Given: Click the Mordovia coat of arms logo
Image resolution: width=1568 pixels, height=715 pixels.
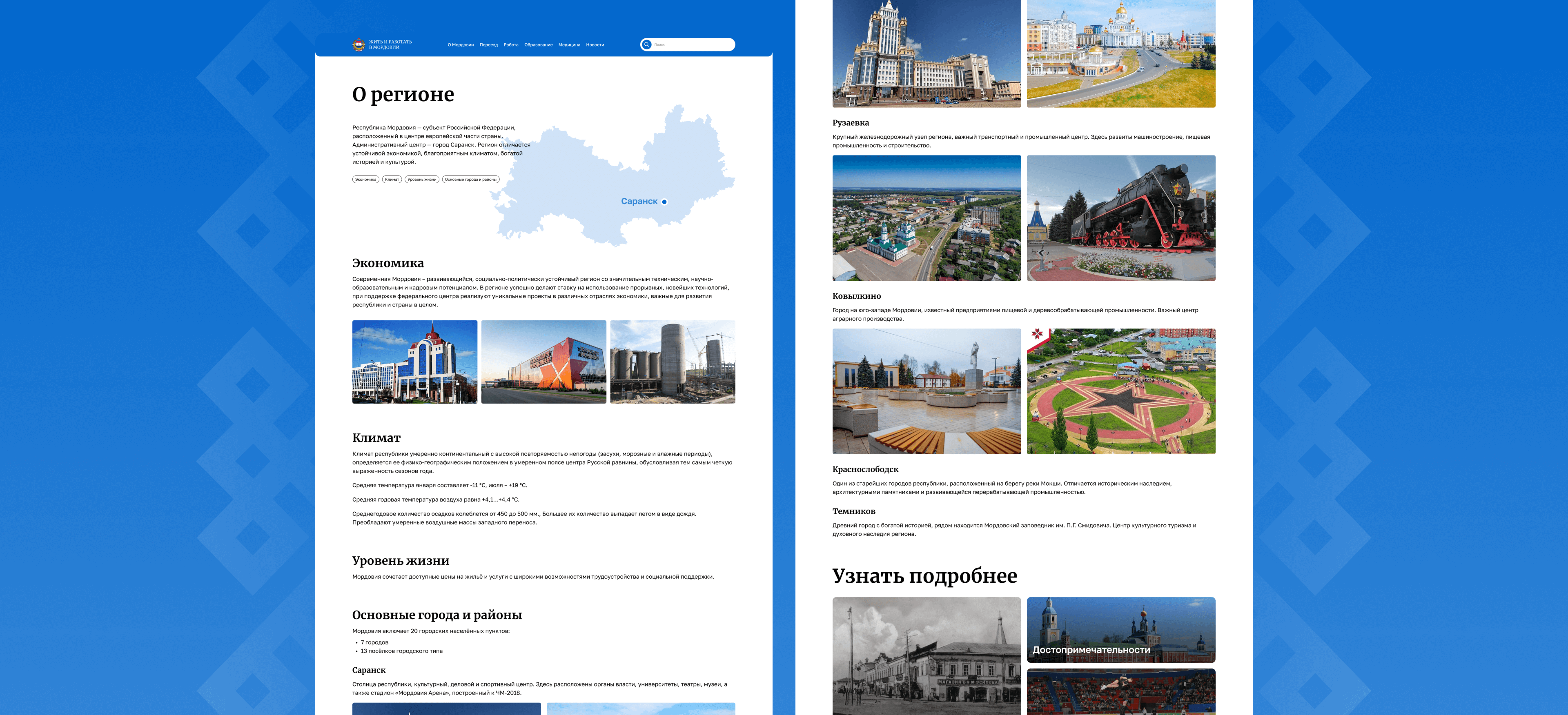Looking at the screenshot, I should (359, 44).
